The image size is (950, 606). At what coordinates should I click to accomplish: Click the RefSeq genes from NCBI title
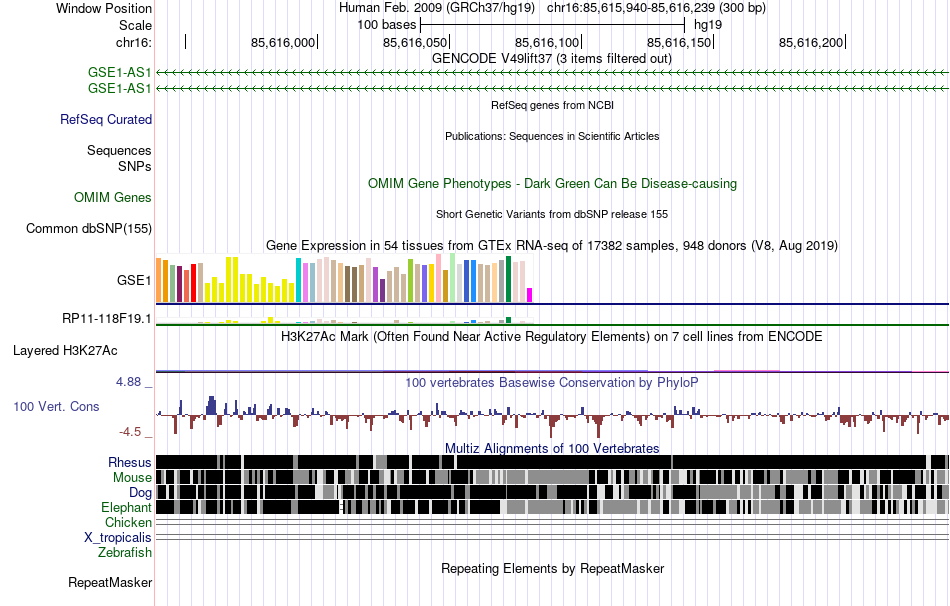[552, 105]
